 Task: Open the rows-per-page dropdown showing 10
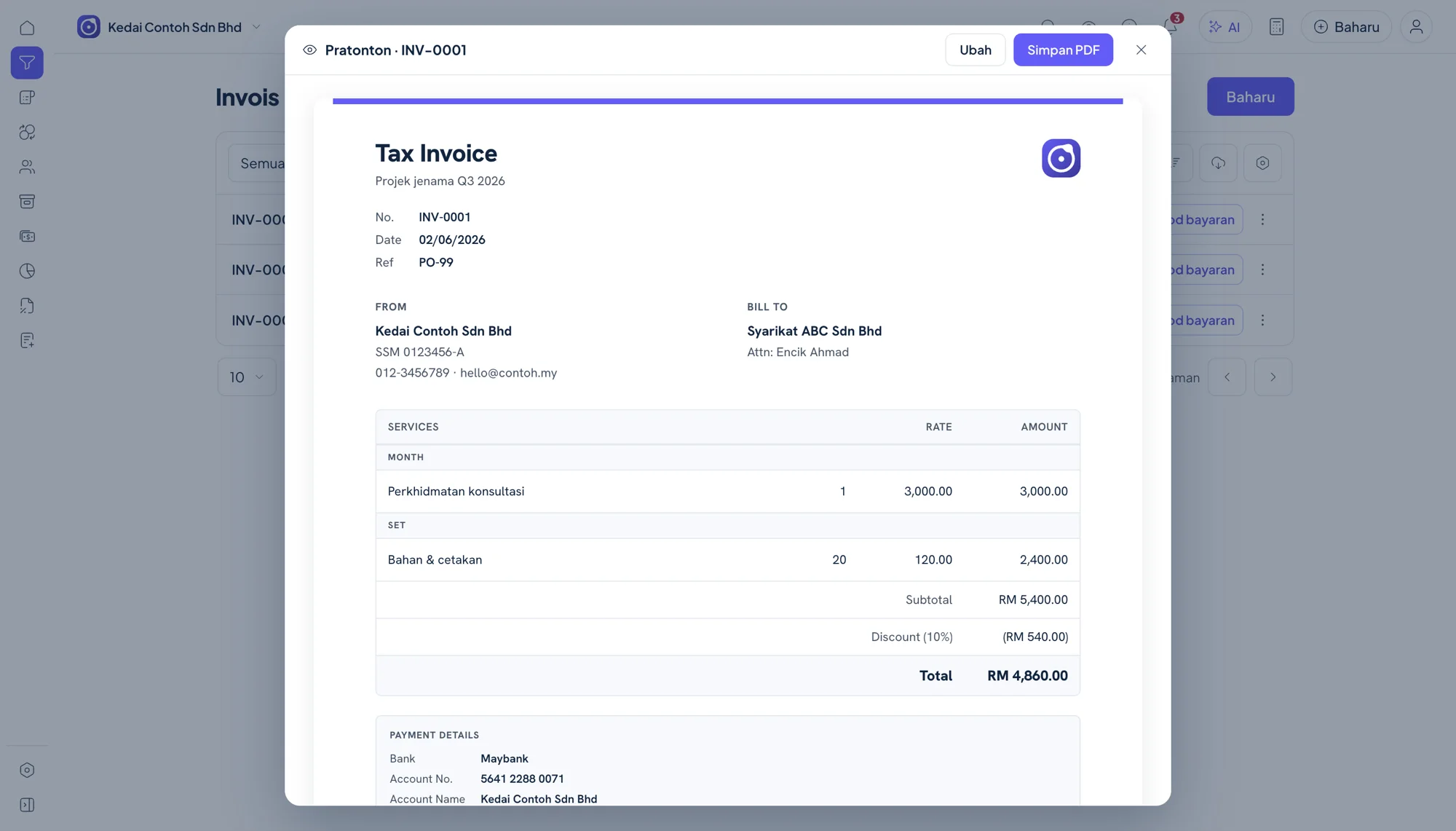tap(247, 377)
